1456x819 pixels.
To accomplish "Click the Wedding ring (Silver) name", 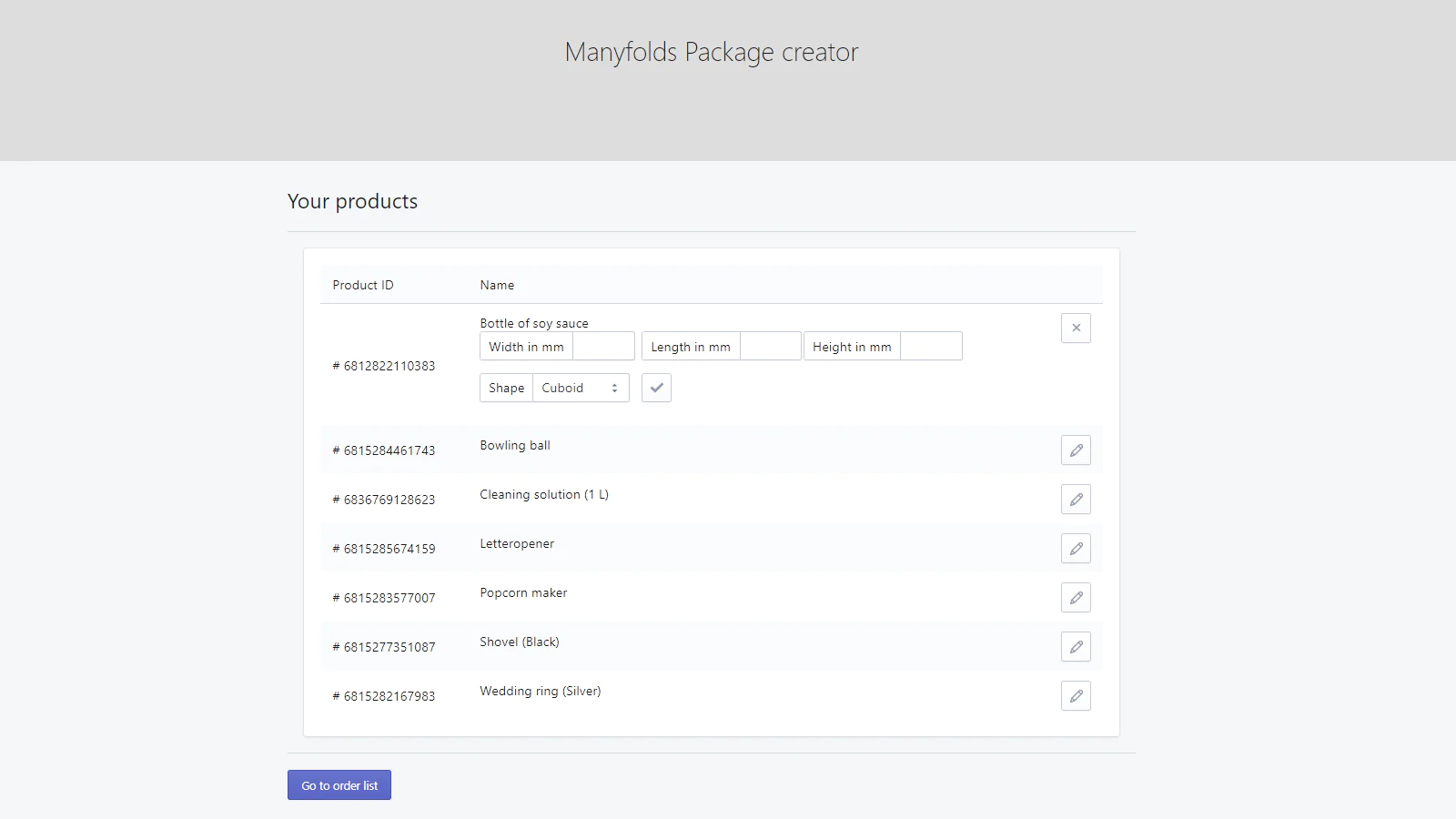I will point(541,691).
